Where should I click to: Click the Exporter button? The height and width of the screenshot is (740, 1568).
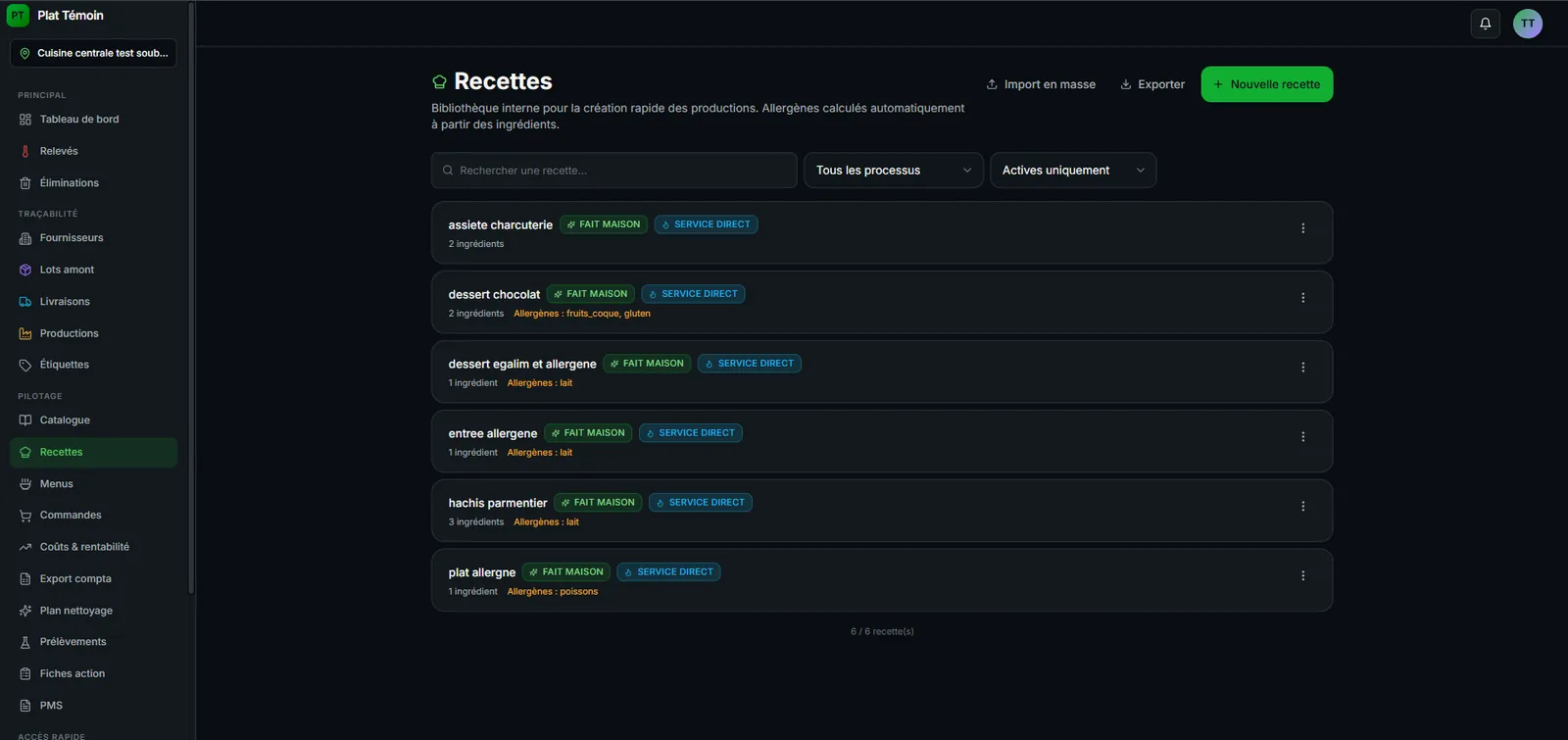pyautogui.click(x=1152, y=84)
